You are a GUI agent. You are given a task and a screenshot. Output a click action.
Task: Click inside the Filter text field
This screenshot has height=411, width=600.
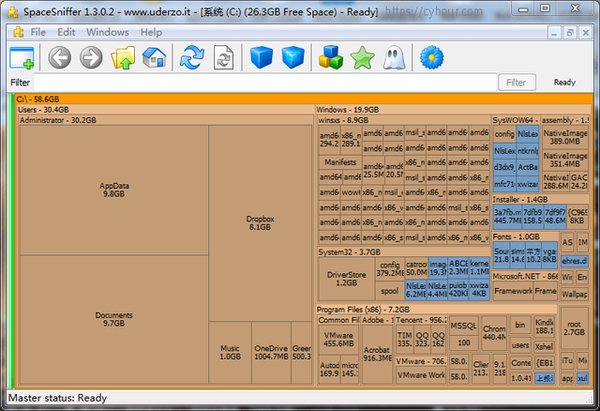[265, 82]
